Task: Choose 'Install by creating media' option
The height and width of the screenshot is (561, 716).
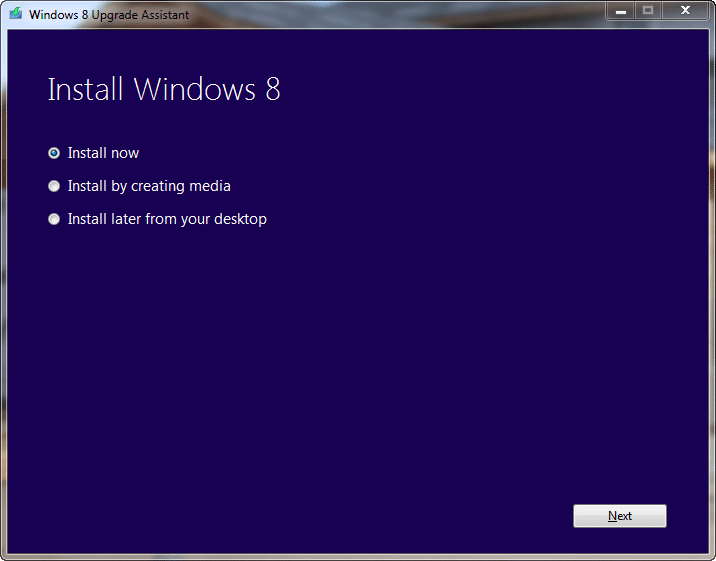Action: pyautogui.click(x=54, y=186)
